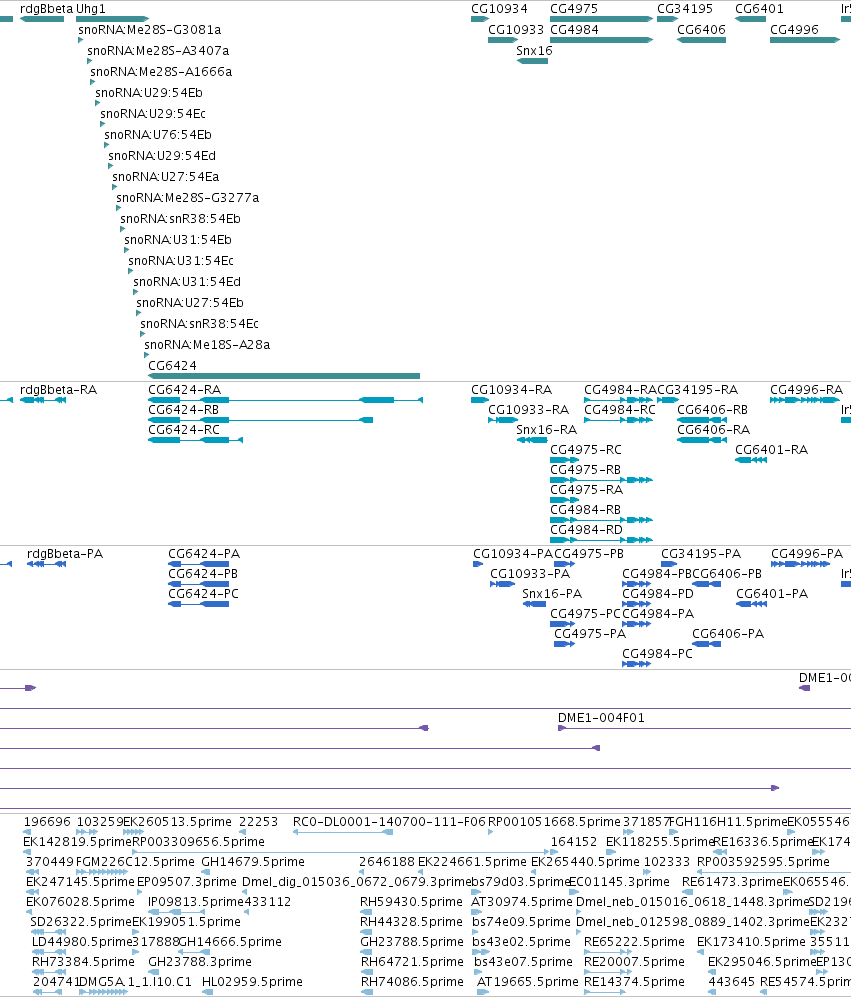Image resolution: width=851 pixels, height=997 pixels.
Task: Click the CG6401 gene label
Action: point(759,9)
